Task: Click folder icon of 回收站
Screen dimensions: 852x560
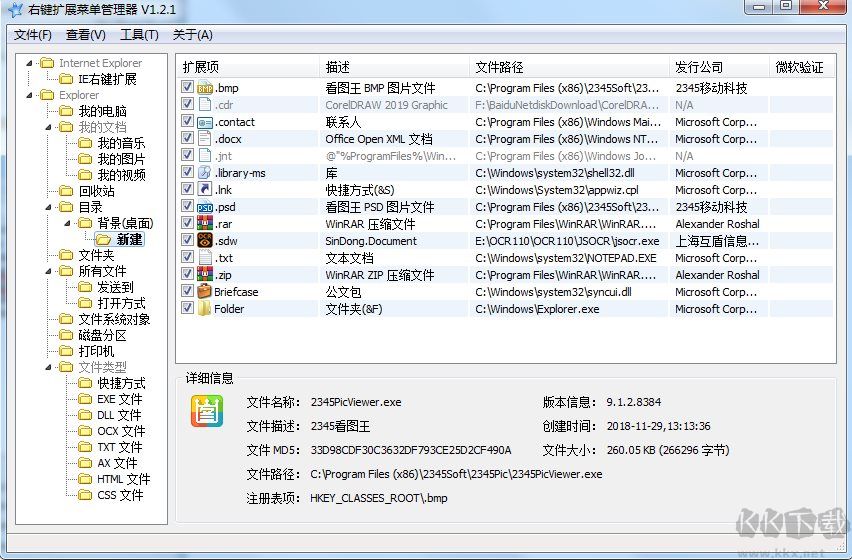Action: (x=66, y=191)
